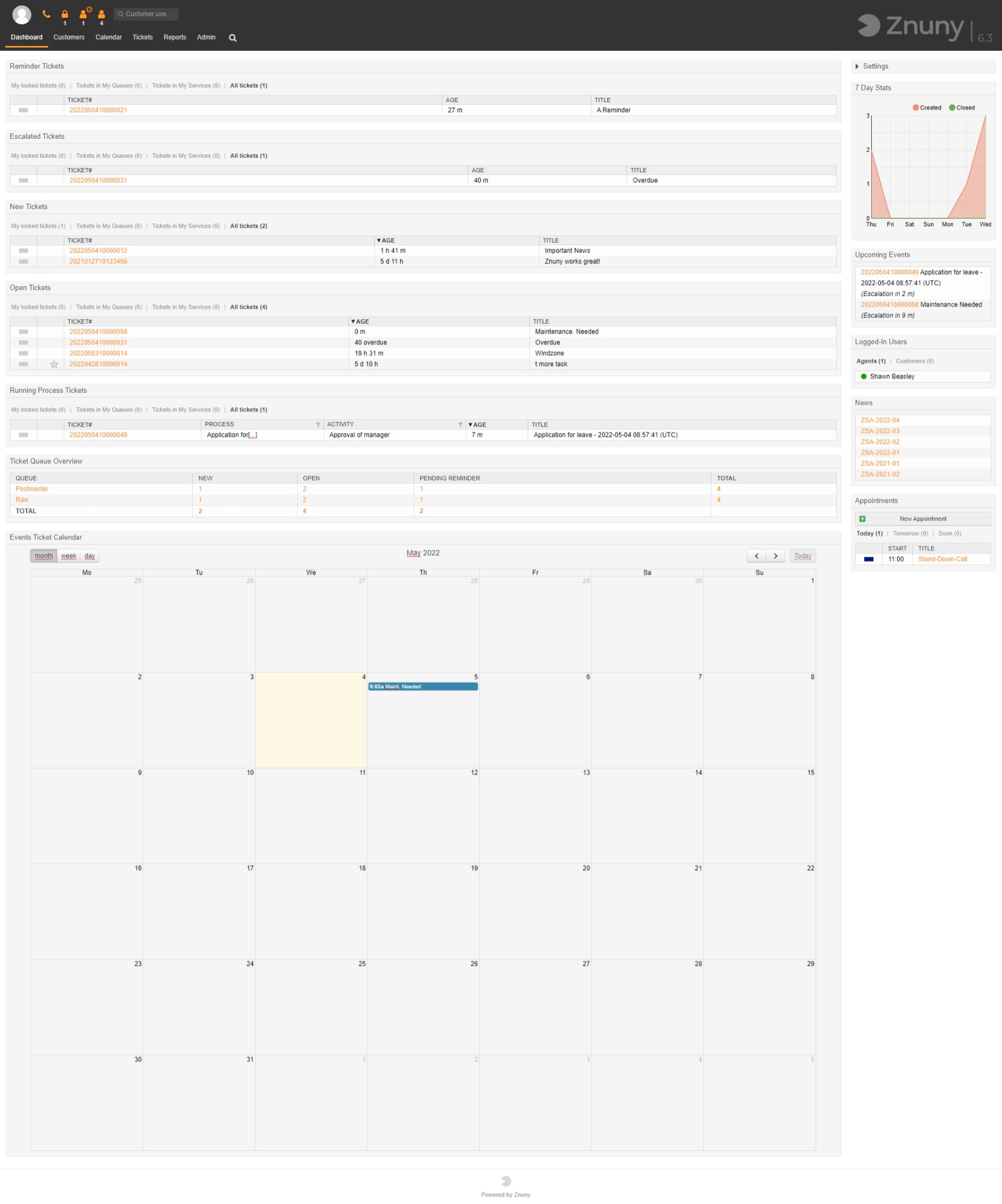Click the responsible tickets person icon showing 4
This screenshot has height=1204, width=1002.
[101, 14]
